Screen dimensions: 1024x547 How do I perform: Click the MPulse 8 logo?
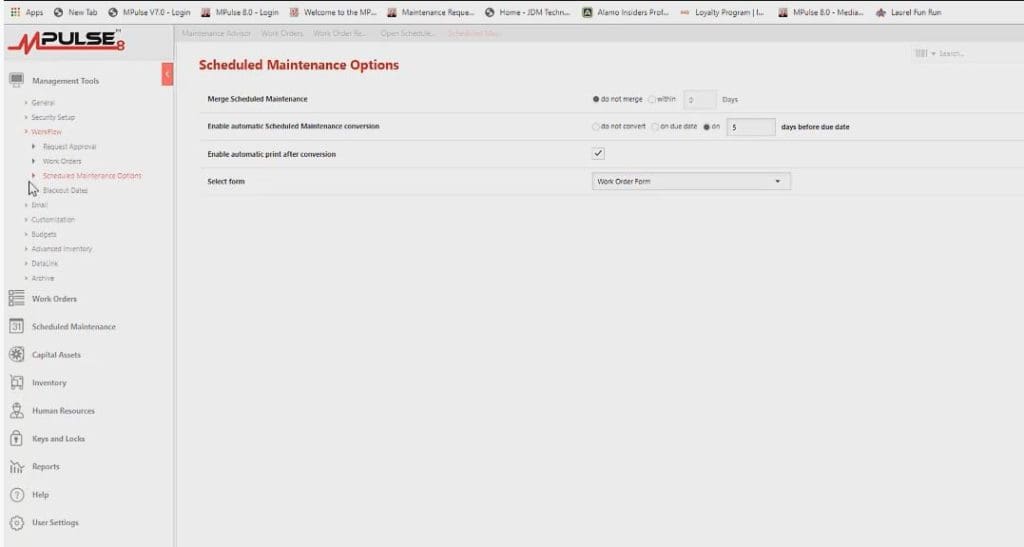66,41
